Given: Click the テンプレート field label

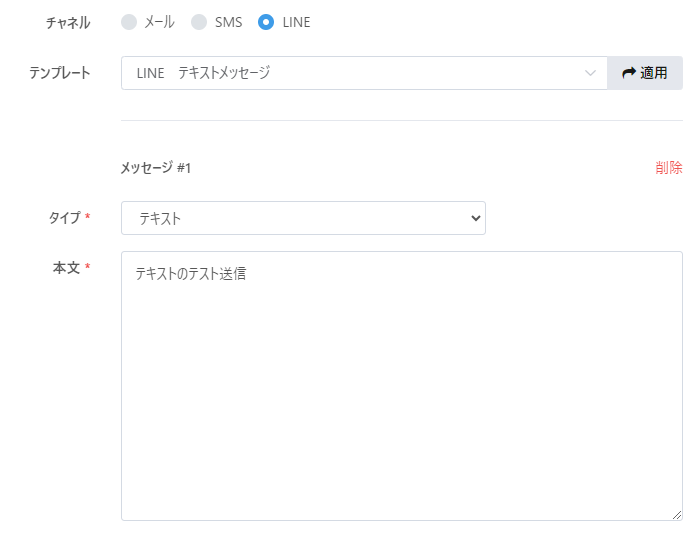Looking at the screenshot, I should [x=60, y=73].
